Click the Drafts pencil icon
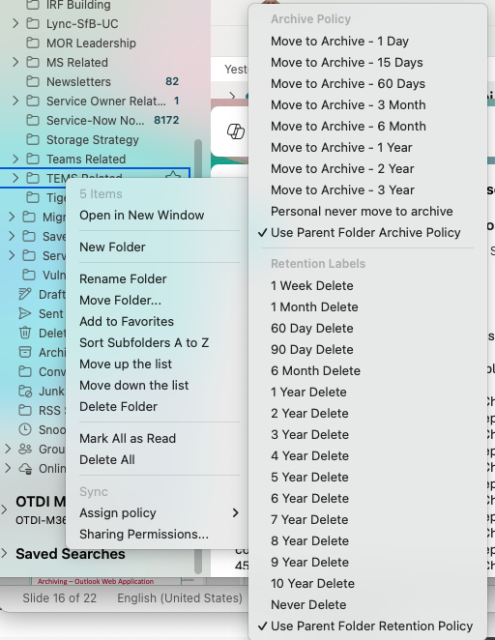Screen dimensions: 495x640 click(25, 294)
